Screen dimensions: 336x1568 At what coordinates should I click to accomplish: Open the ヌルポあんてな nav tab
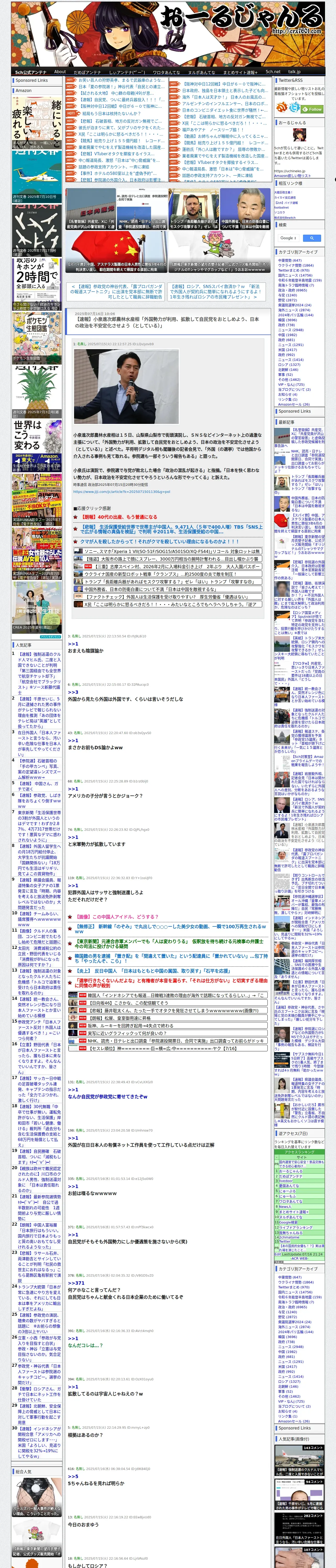[x=201, y=72]
